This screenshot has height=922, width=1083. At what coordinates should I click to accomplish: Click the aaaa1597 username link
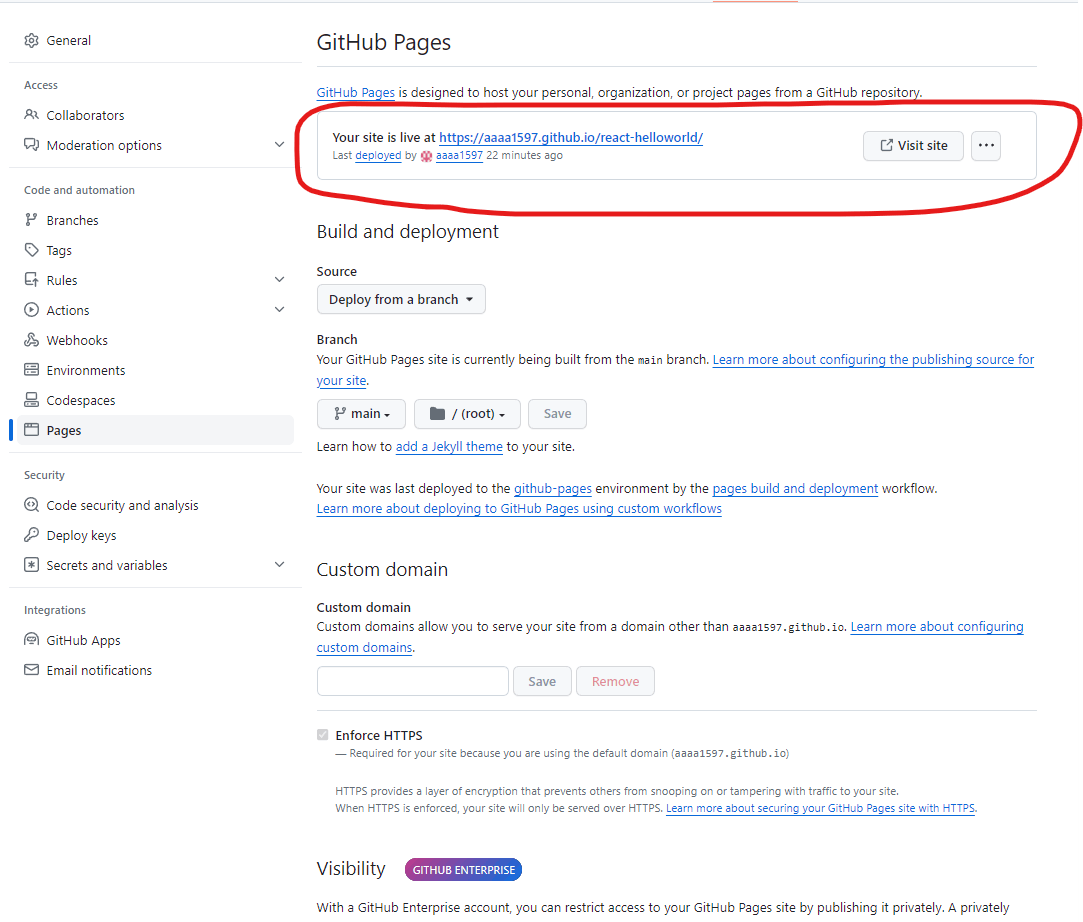459,155
